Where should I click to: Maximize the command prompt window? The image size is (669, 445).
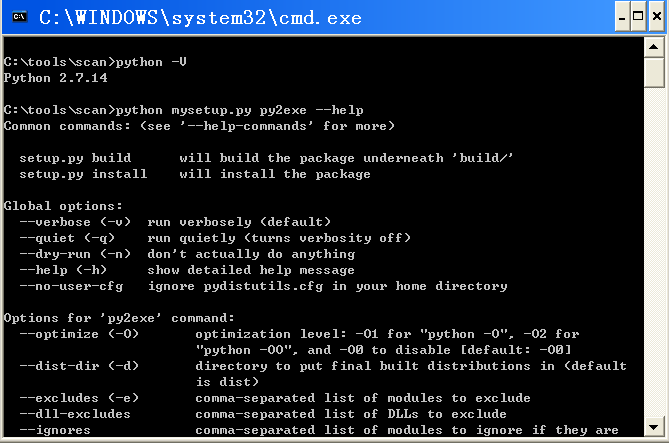pyautogui.click(x=638, y=17)
